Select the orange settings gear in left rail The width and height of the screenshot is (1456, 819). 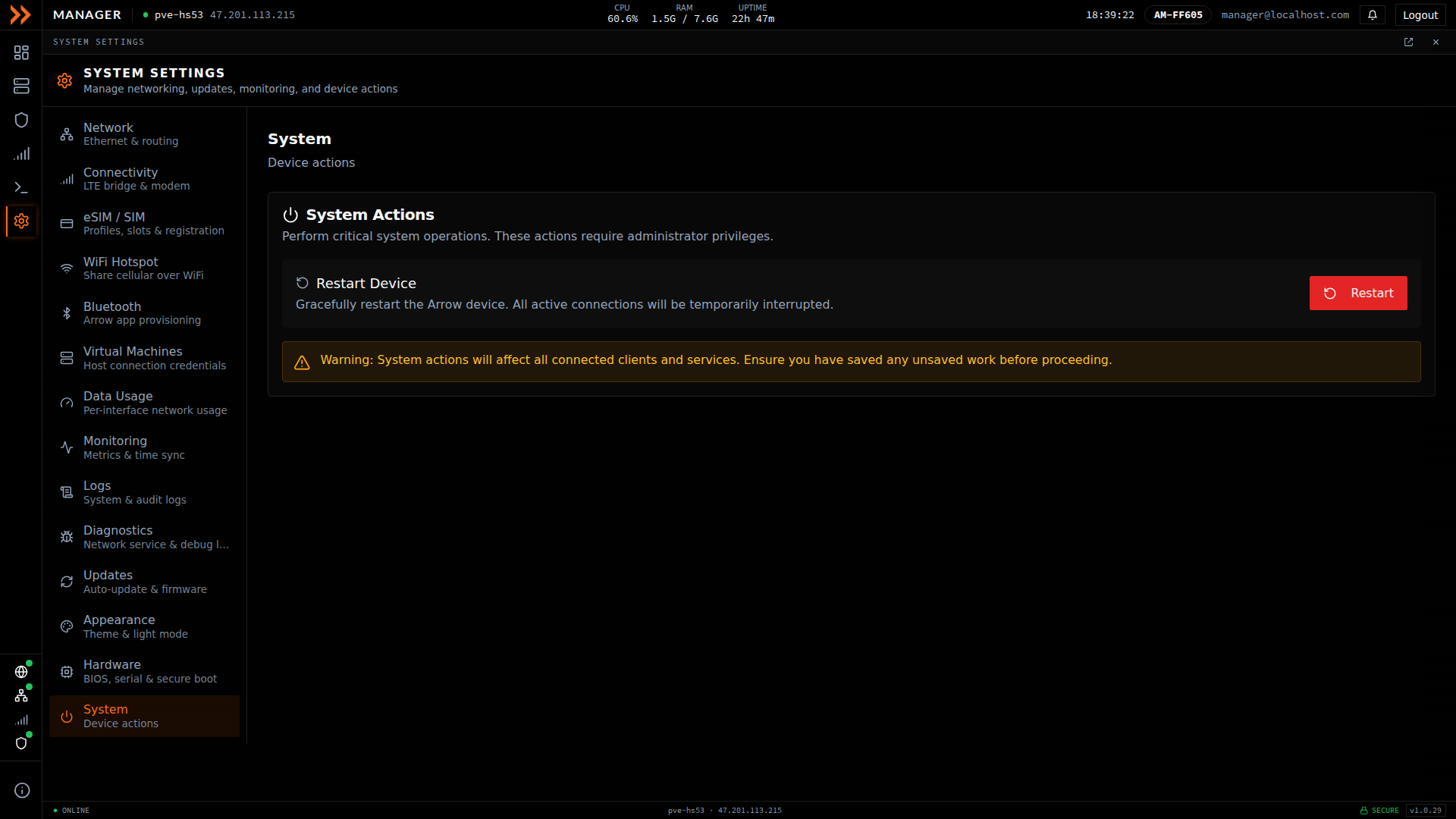pyautogui.click(x=21, y=221)
